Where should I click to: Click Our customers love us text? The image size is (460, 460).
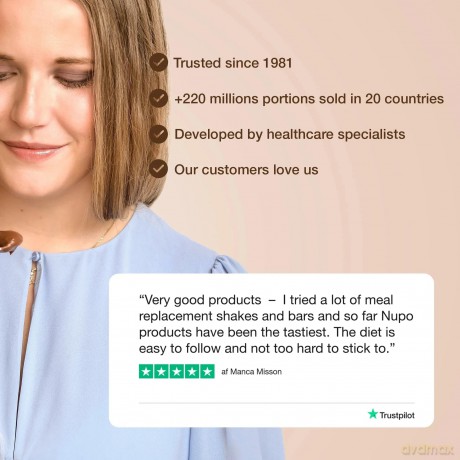pos(246,170)
